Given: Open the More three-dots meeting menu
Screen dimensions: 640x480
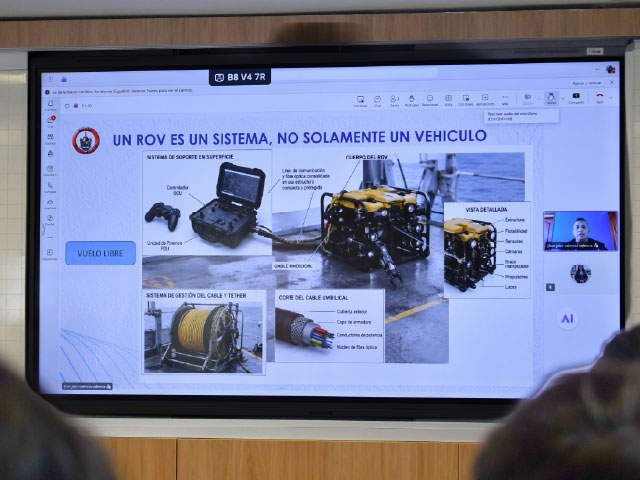Looking at the screenshot, I should 505,100.
